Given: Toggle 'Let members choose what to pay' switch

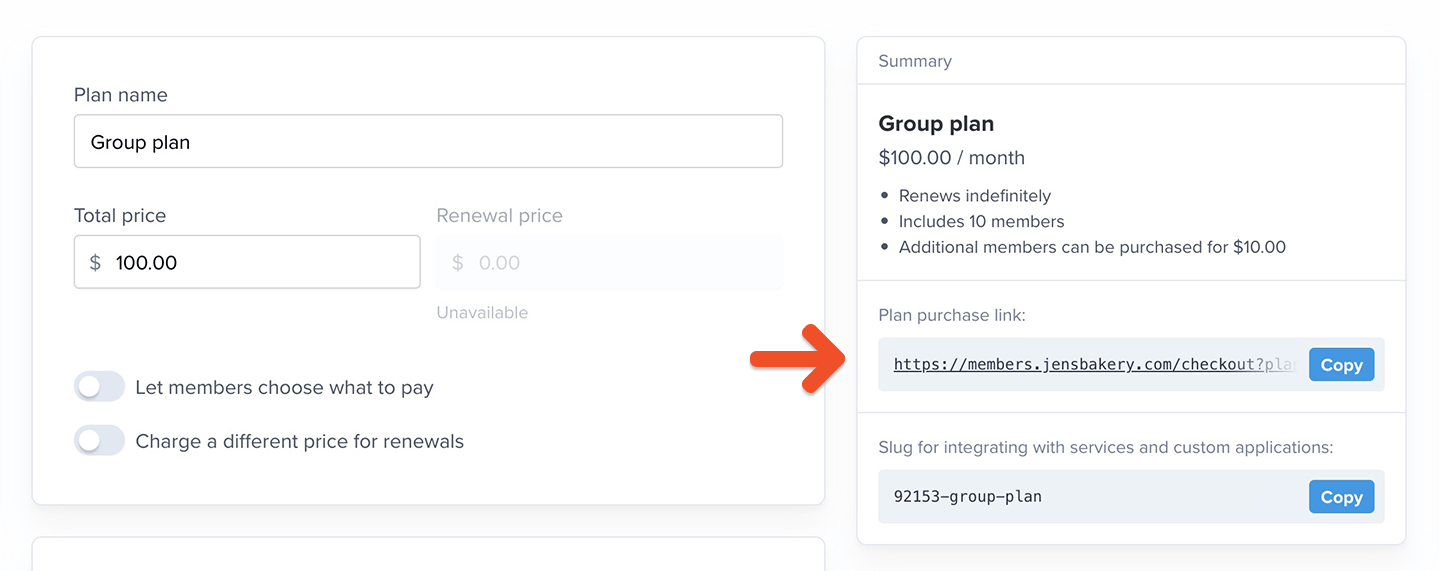Looking at the screenshot, I should point(99,387).
